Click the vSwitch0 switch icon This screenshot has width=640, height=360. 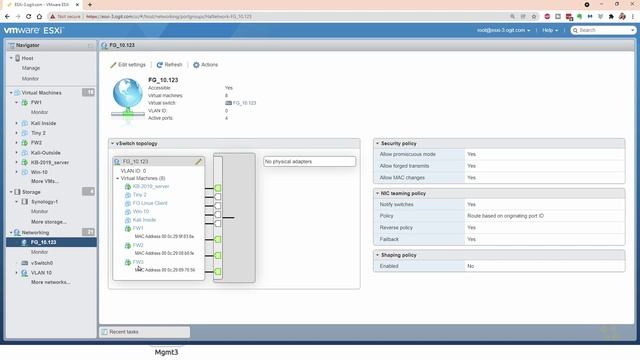[24, 263]
